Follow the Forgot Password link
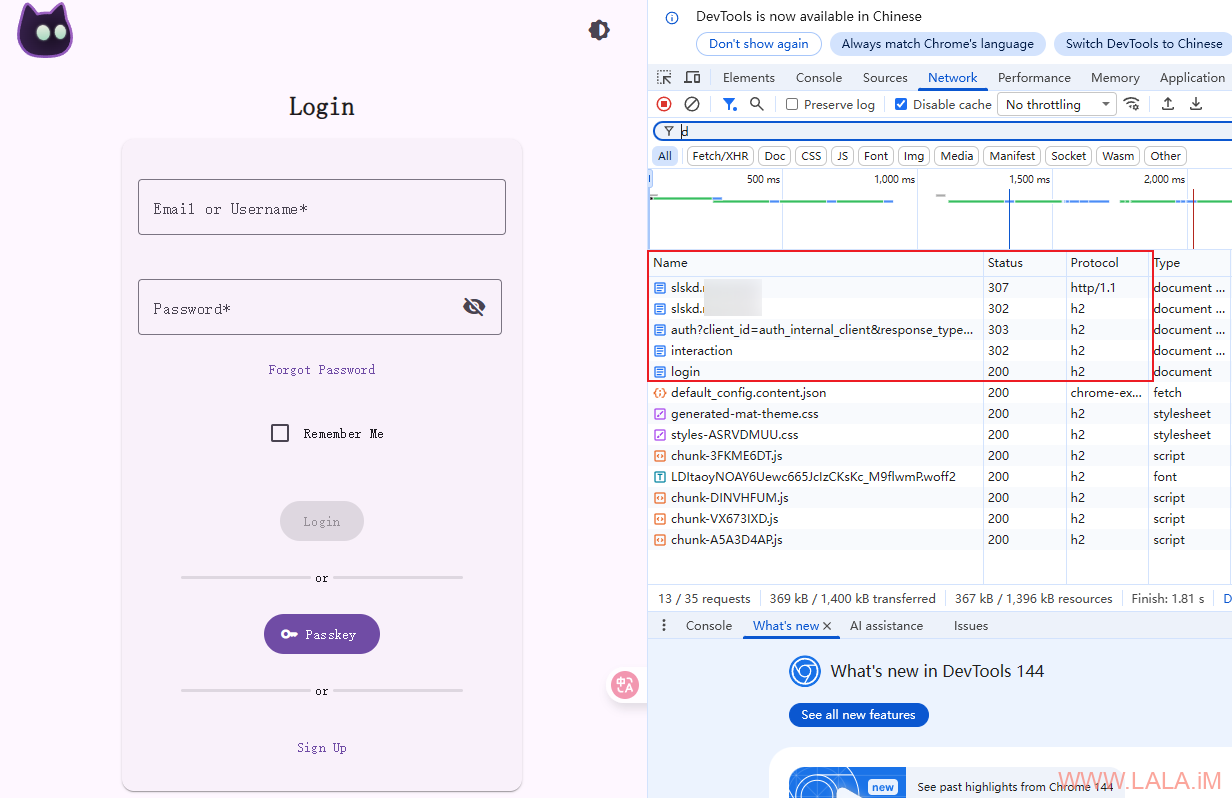Screen dimensions: 1232x798 [321, 370]
